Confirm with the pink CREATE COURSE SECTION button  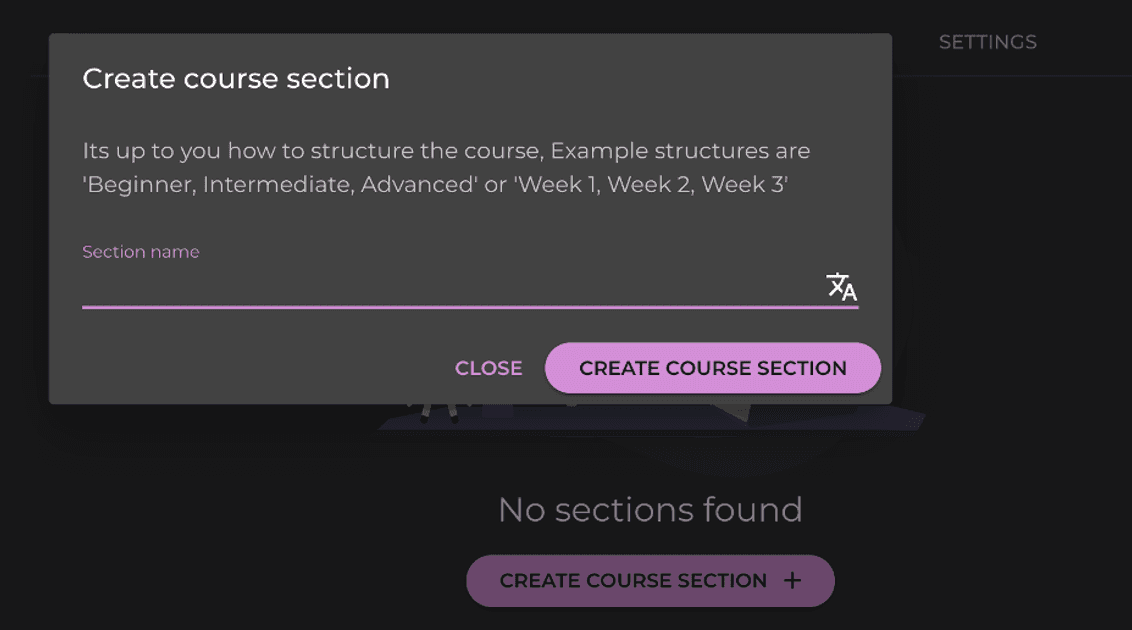(713, 368)
